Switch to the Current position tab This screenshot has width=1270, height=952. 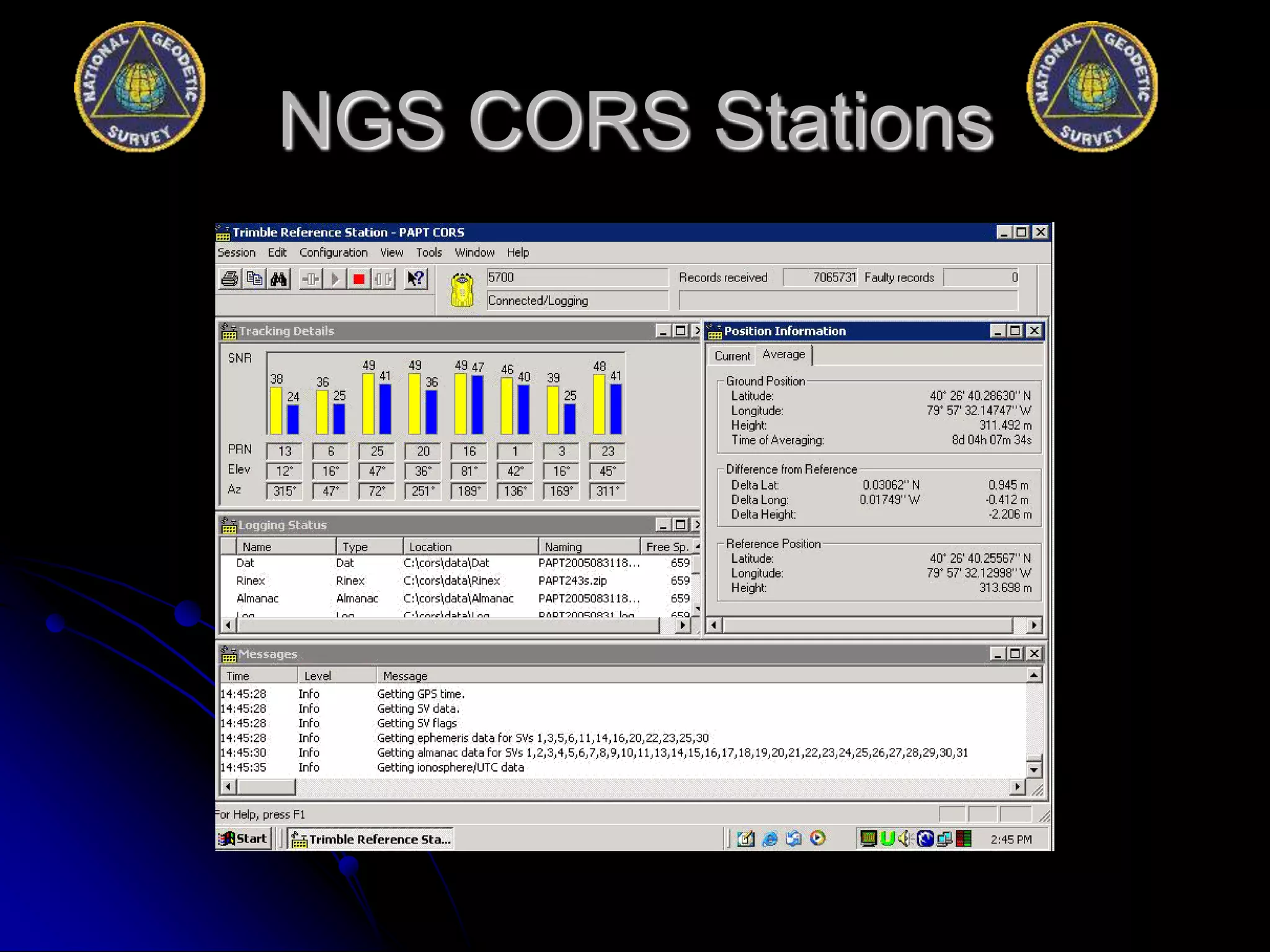coord(732,356)
